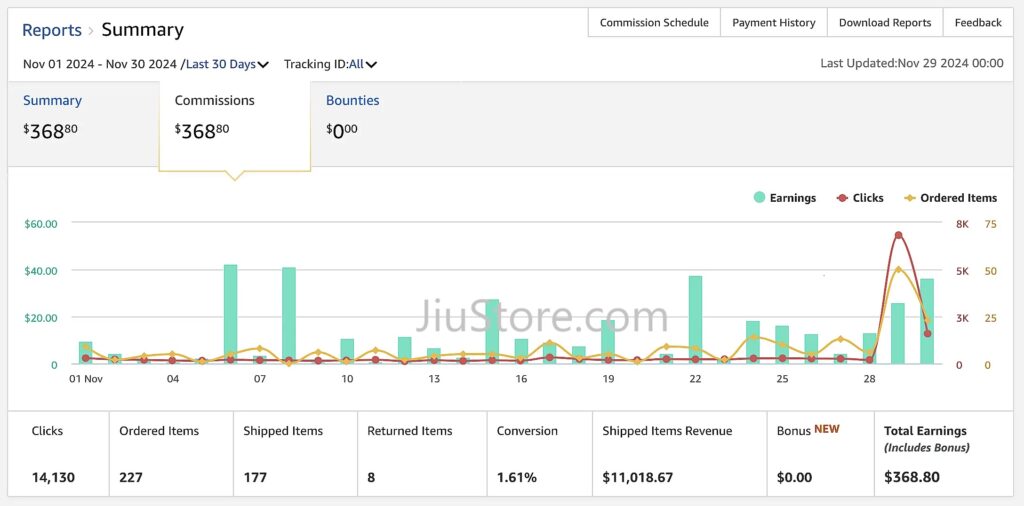Toggle the Earnings legend series

tap(785, 198)
